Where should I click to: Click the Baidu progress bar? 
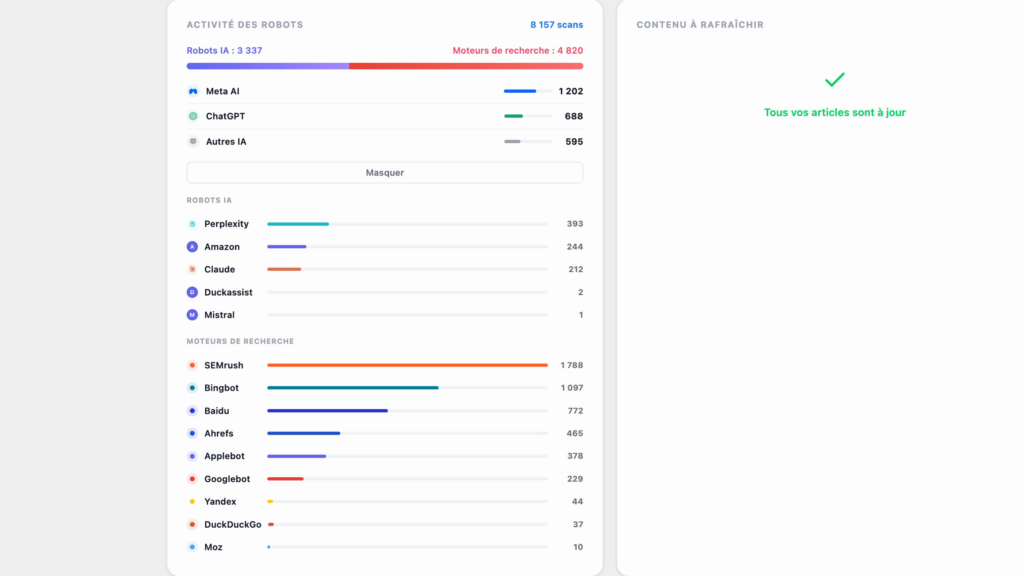[408, 411]
